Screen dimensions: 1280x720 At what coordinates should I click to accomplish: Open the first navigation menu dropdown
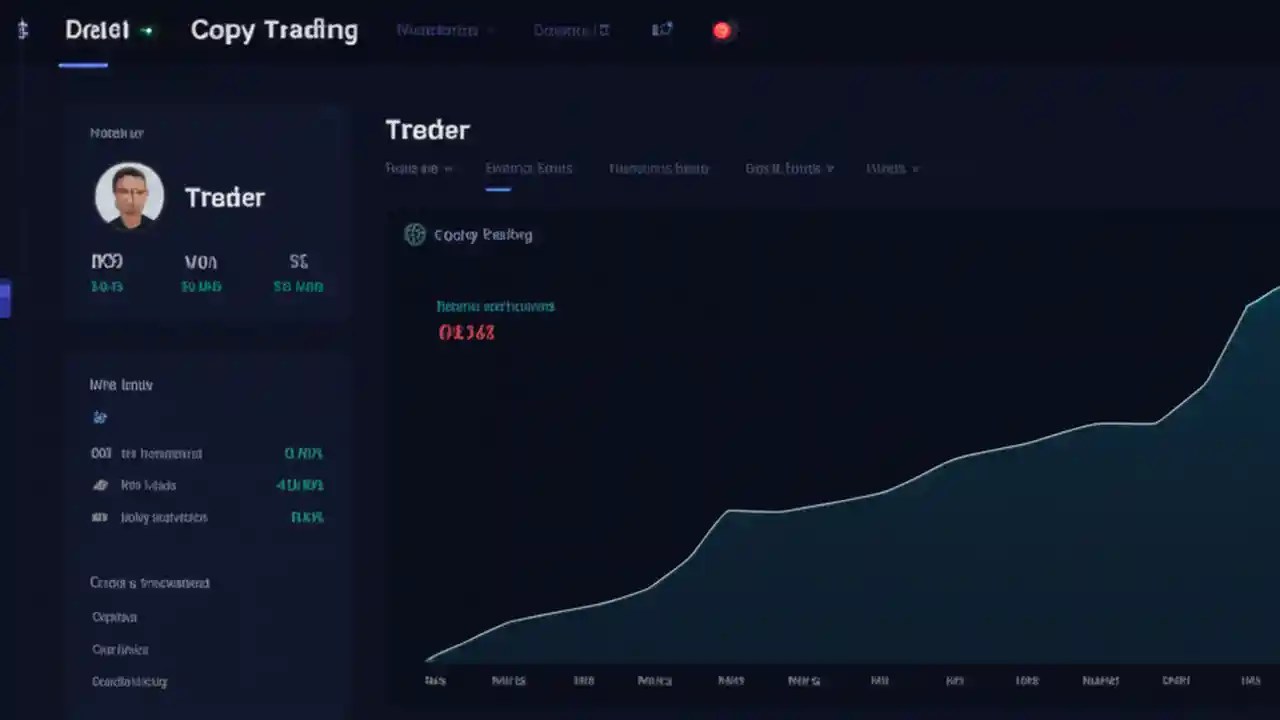click(x=437, y=30)
